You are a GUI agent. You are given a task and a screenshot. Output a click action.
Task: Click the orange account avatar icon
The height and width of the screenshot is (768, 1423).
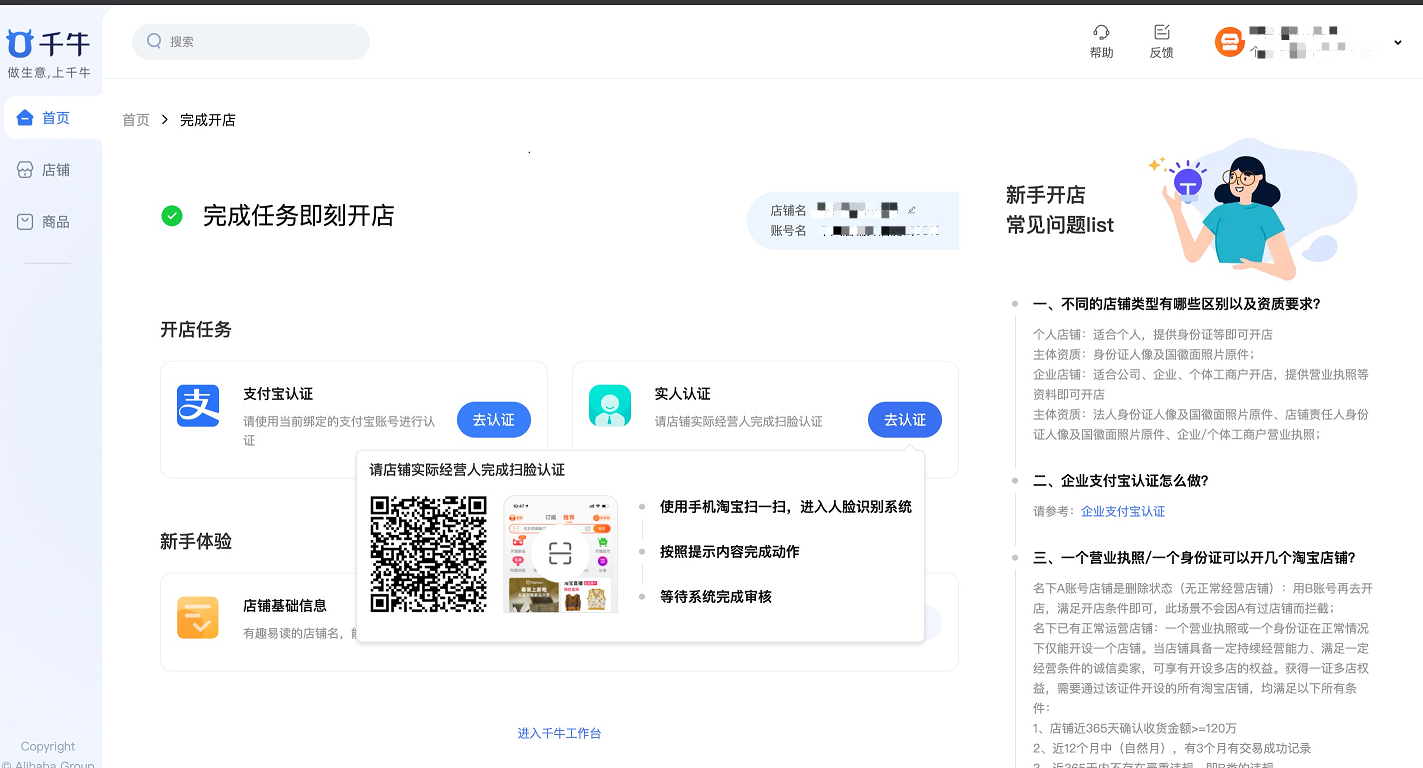click(x=1229, y=42)
